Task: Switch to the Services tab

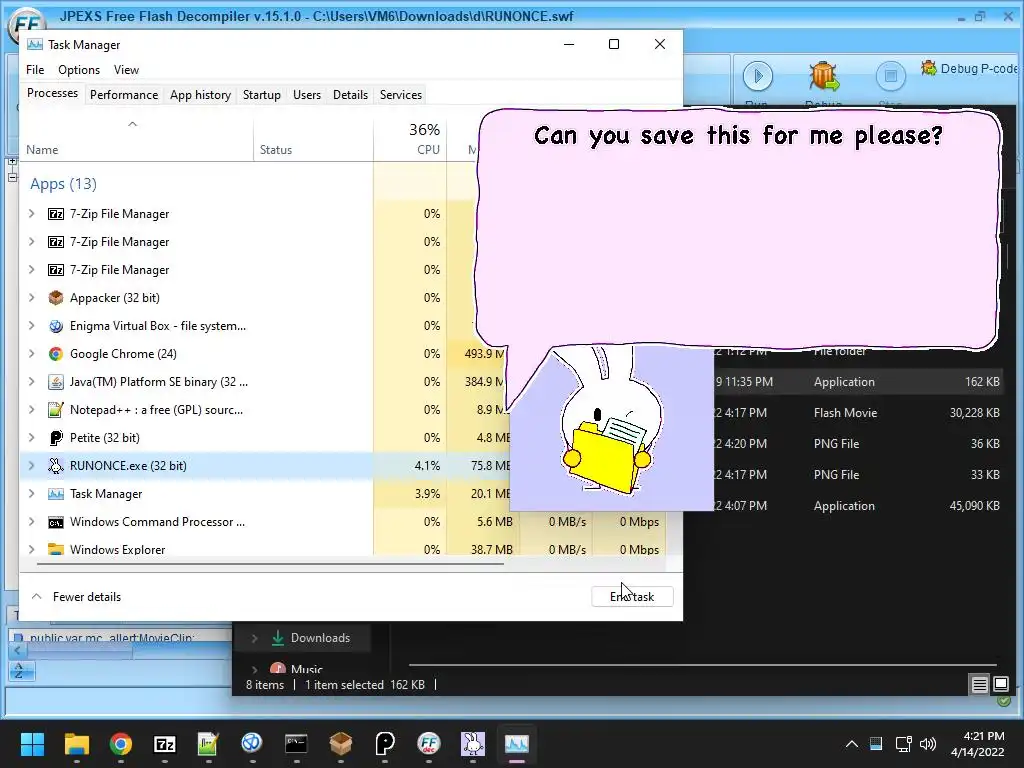Action: [x=401, y=95]
